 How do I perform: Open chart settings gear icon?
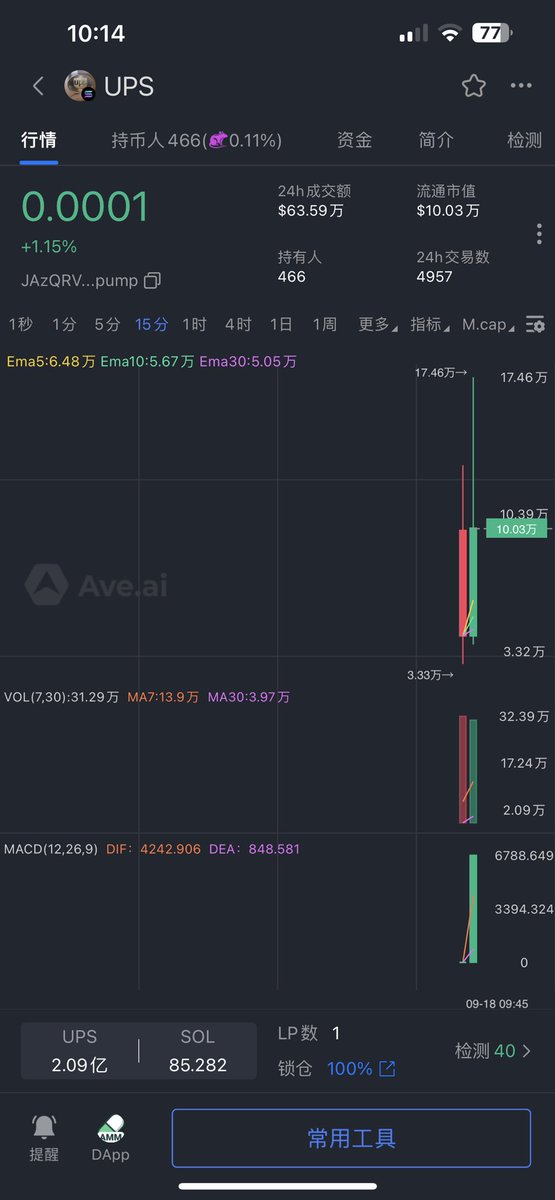[536, 324]
